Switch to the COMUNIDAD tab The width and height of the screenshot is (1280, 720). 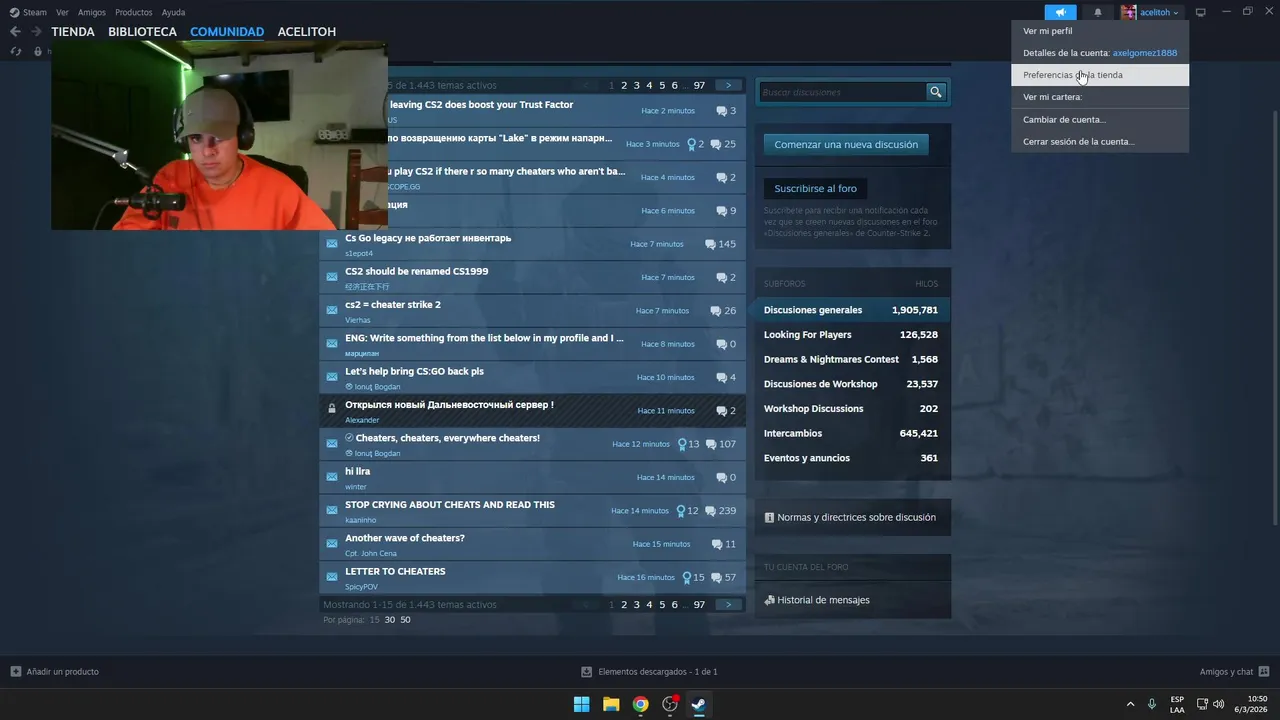[227, 32]
